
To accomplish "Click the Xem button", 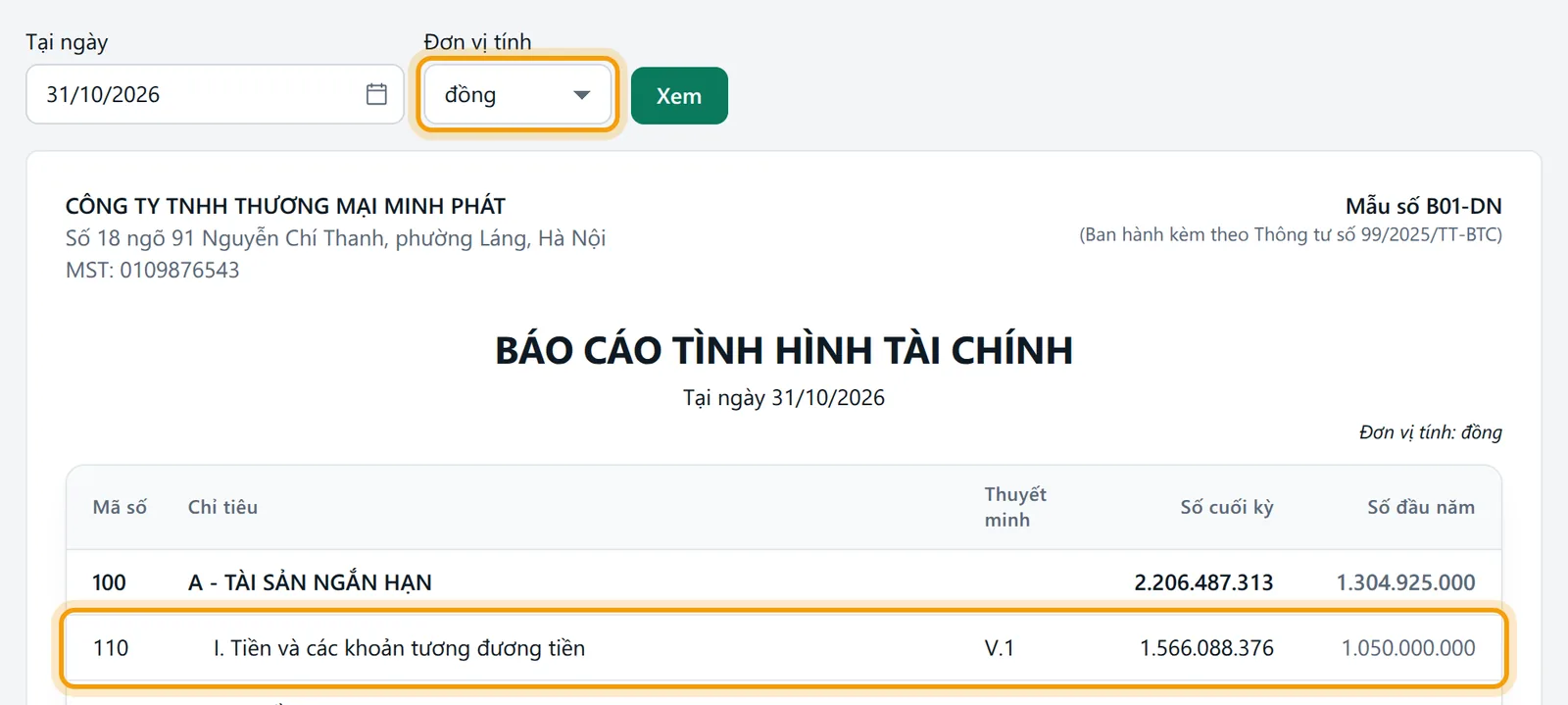I will [x=679, y=95].
